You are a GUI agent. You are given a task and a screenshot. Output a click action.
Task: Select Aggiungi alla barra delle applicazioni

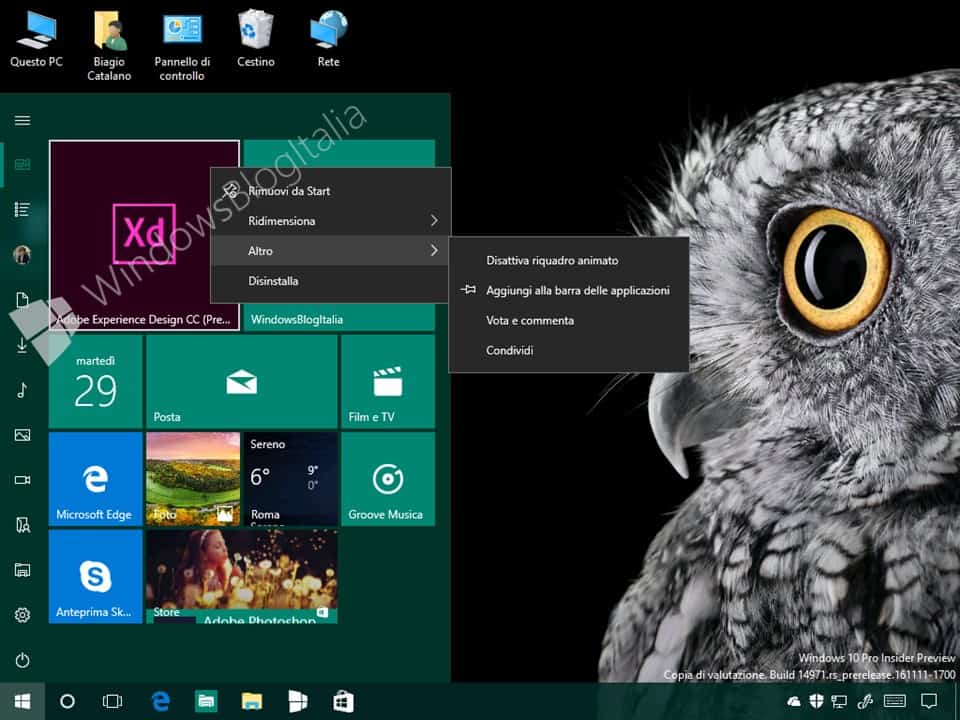point(569,291)
